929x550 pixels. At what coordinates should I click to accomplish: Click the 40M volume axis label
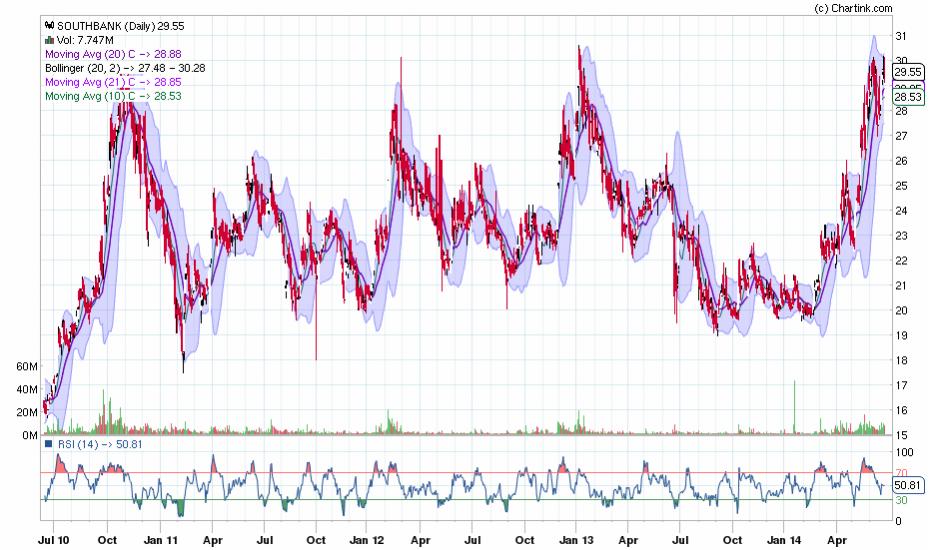[27, 389]
